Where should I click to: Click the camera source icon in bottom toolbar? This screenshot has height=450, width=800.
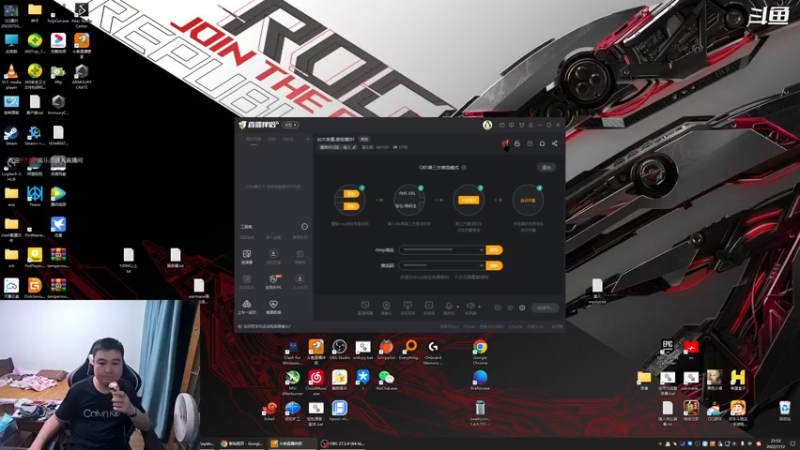[386, 307]
